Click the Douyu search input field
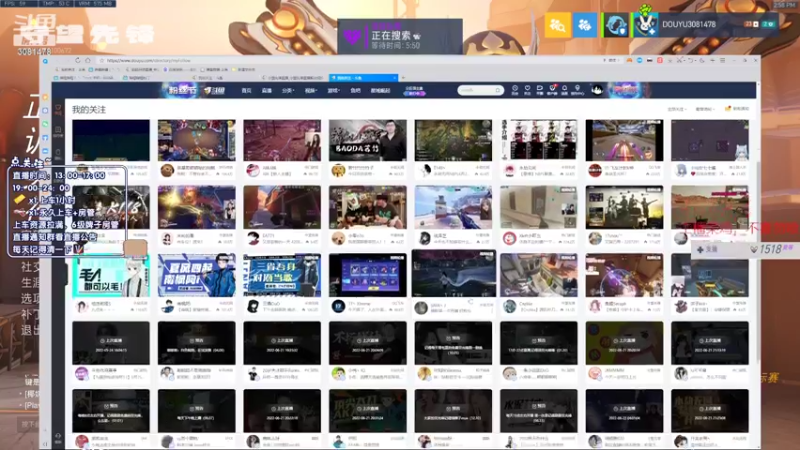This screenshot has width=800, height=450. click(x=476, y=90)
